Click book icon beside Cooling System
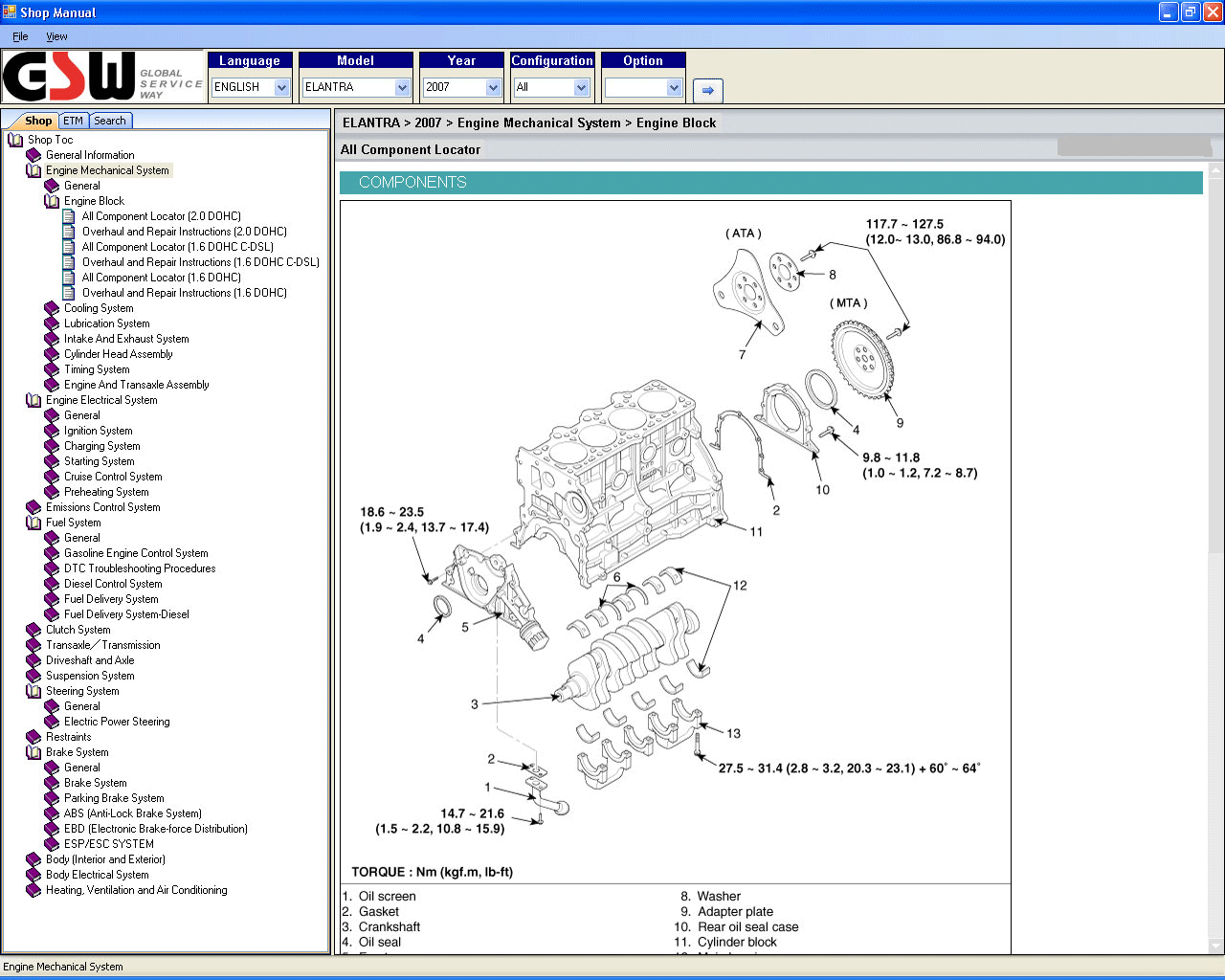This screenshot has width=1225, height=980. click(x=52, y=308)
